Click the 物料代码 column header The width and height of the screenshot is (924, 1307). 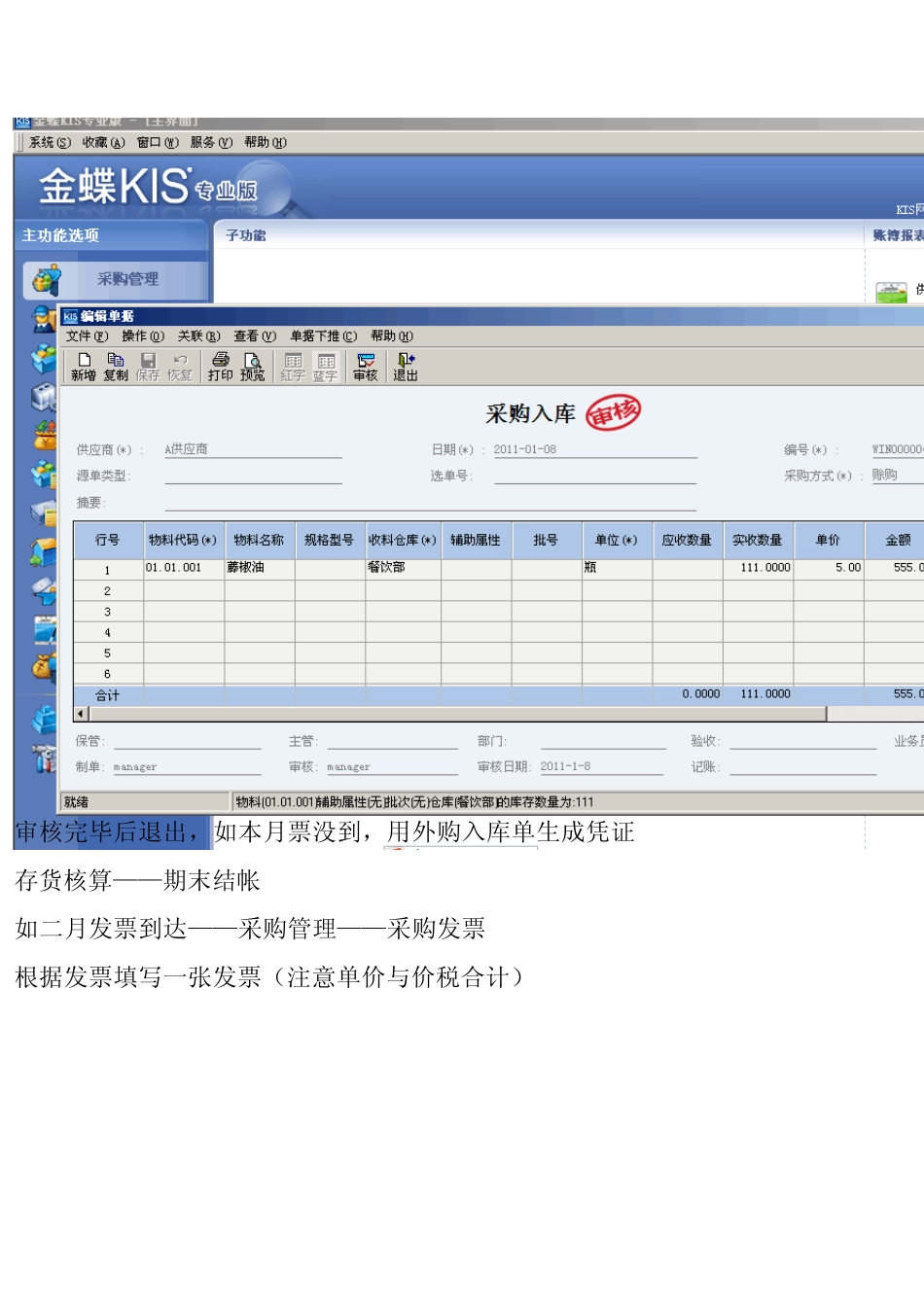pyautogui.click(x=183, y=540)
